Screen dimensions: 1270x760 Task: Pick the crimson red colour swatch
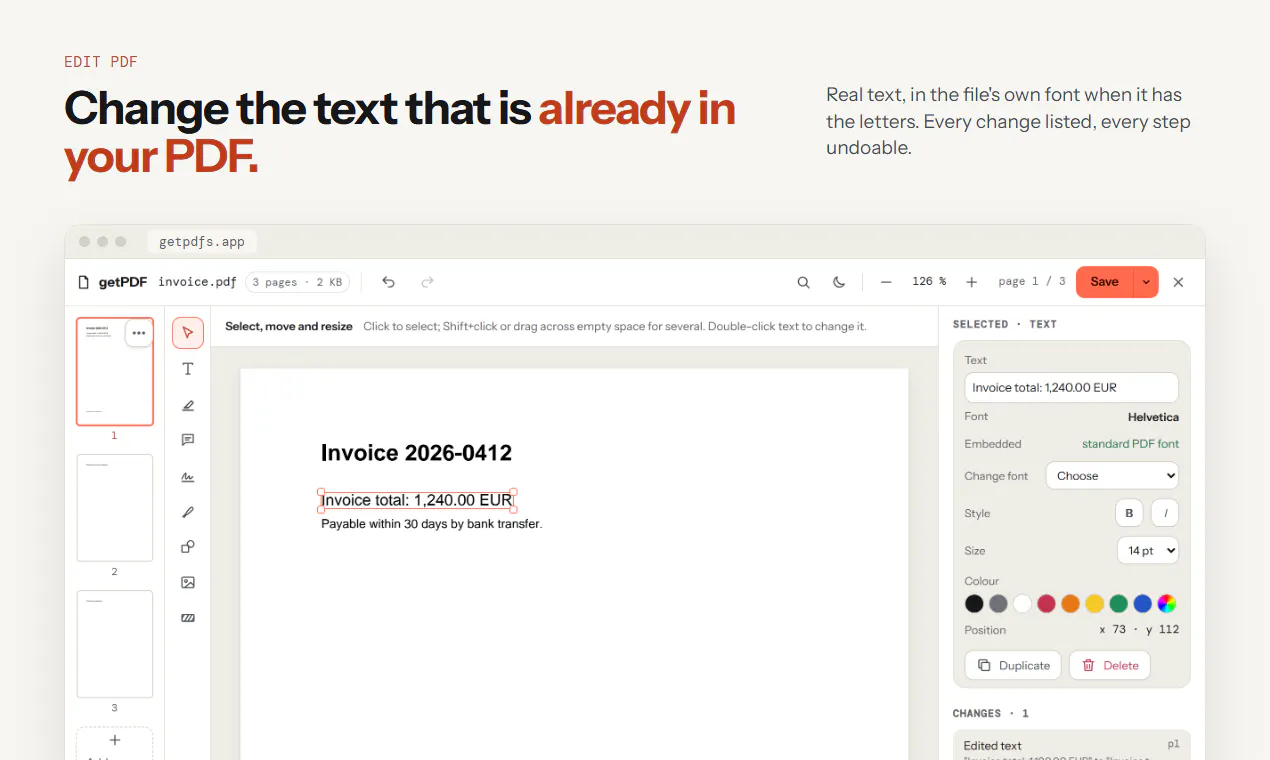1046,603
